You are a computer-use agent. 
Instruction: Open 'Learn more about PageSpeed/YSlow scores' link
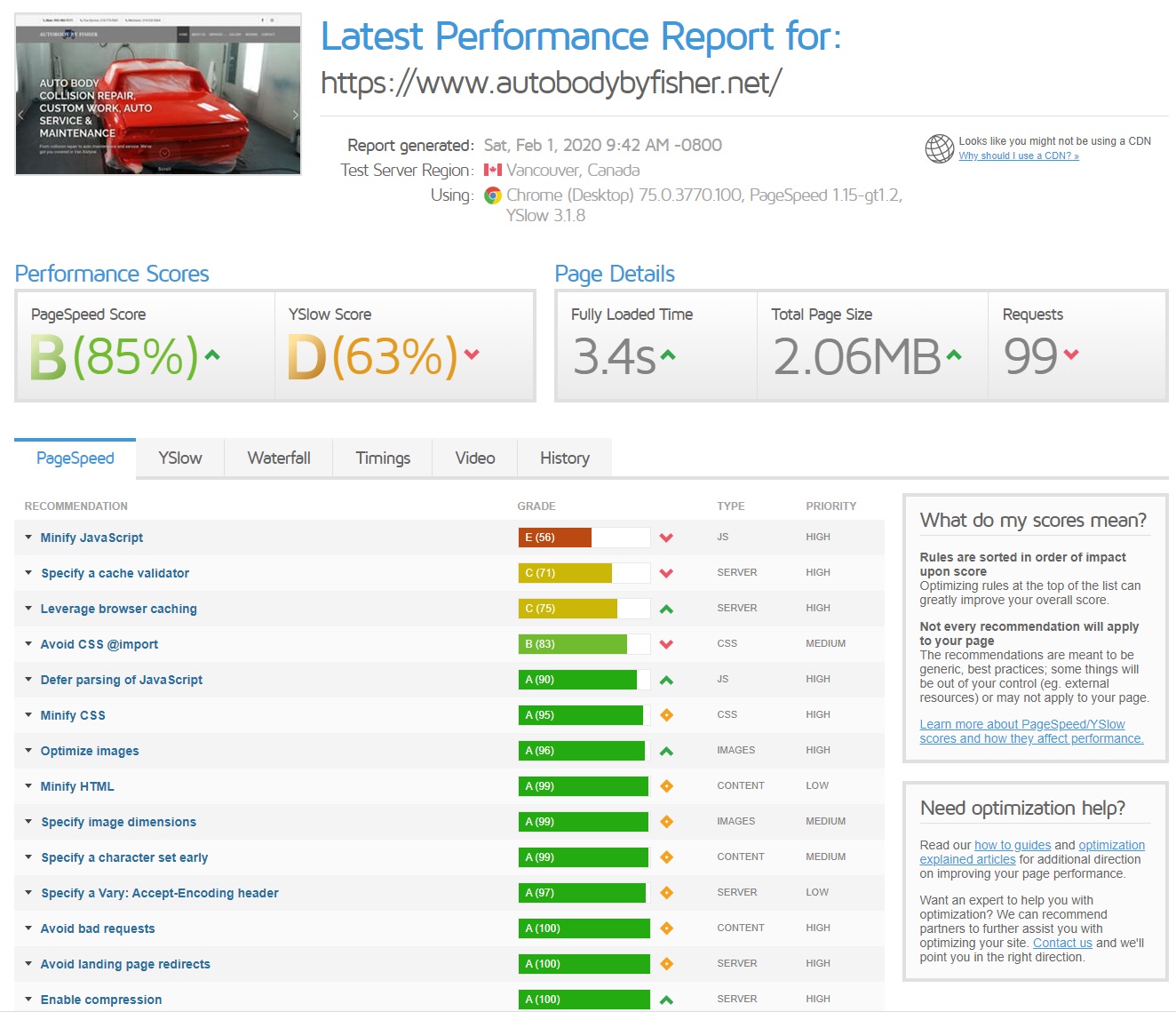(1031, 731)
